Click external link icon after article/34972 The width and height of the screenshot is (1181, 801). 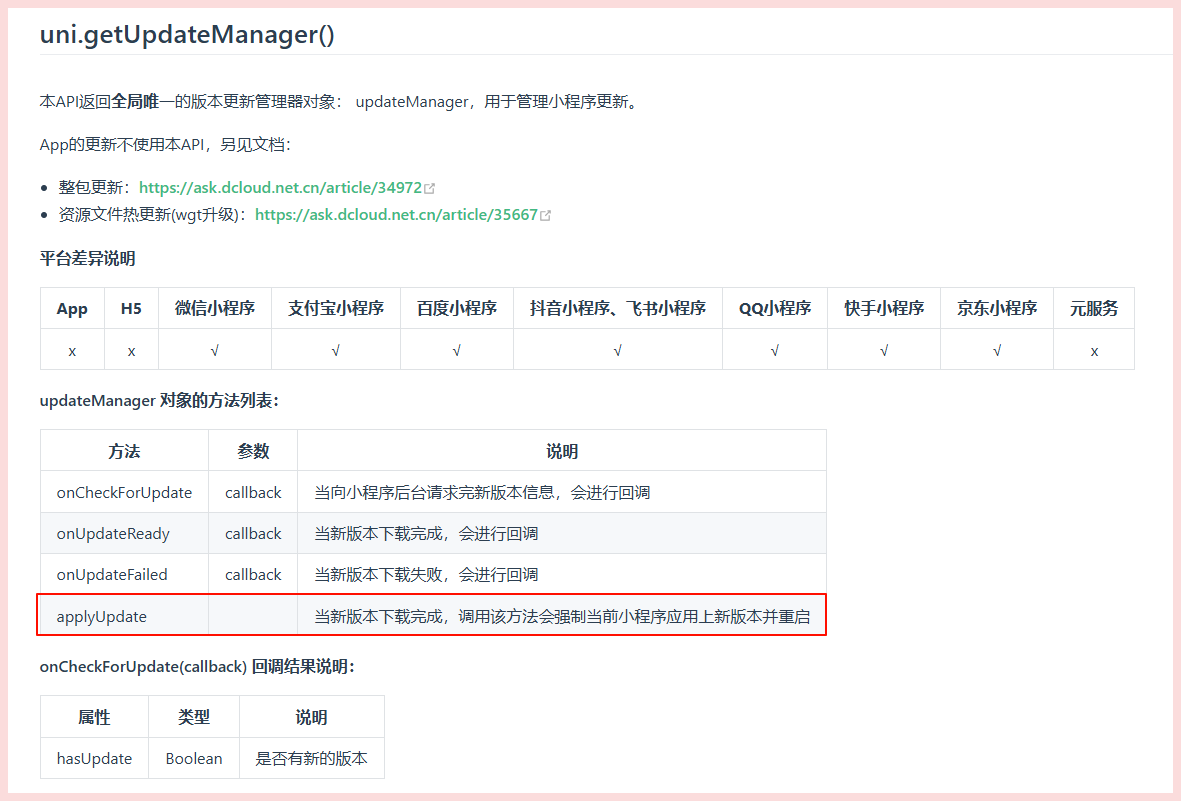429,188
